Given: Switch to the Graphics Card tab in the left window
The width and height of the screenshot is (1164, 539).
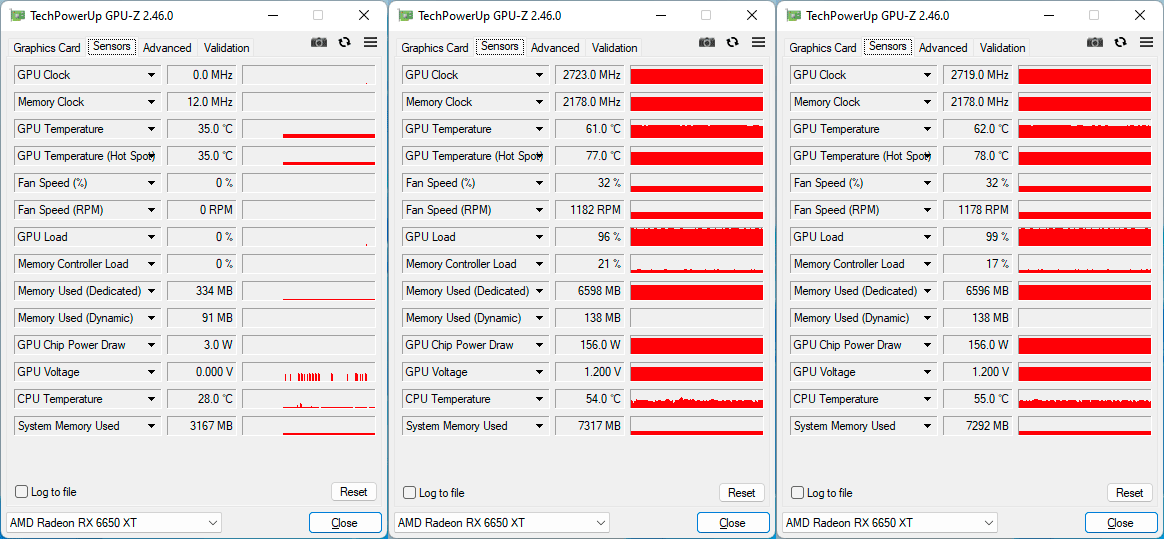Looking at the screenshot, I should click(x=47, y=48).
